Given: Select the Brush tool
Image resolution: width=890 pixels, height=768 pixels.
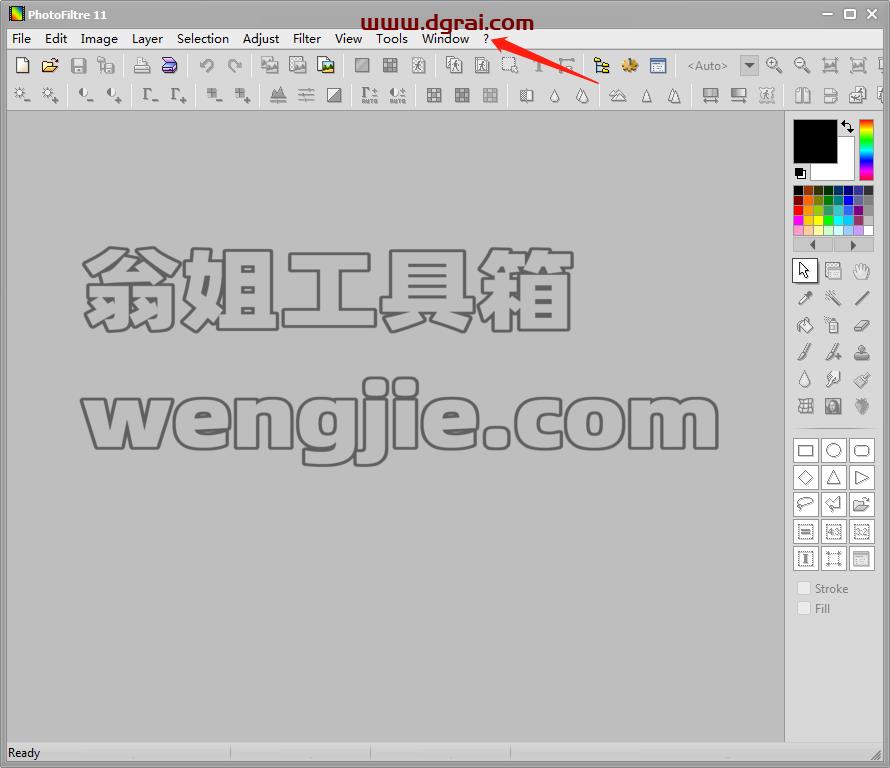Looking at the screenshot, I should click(x=805, y=352).
